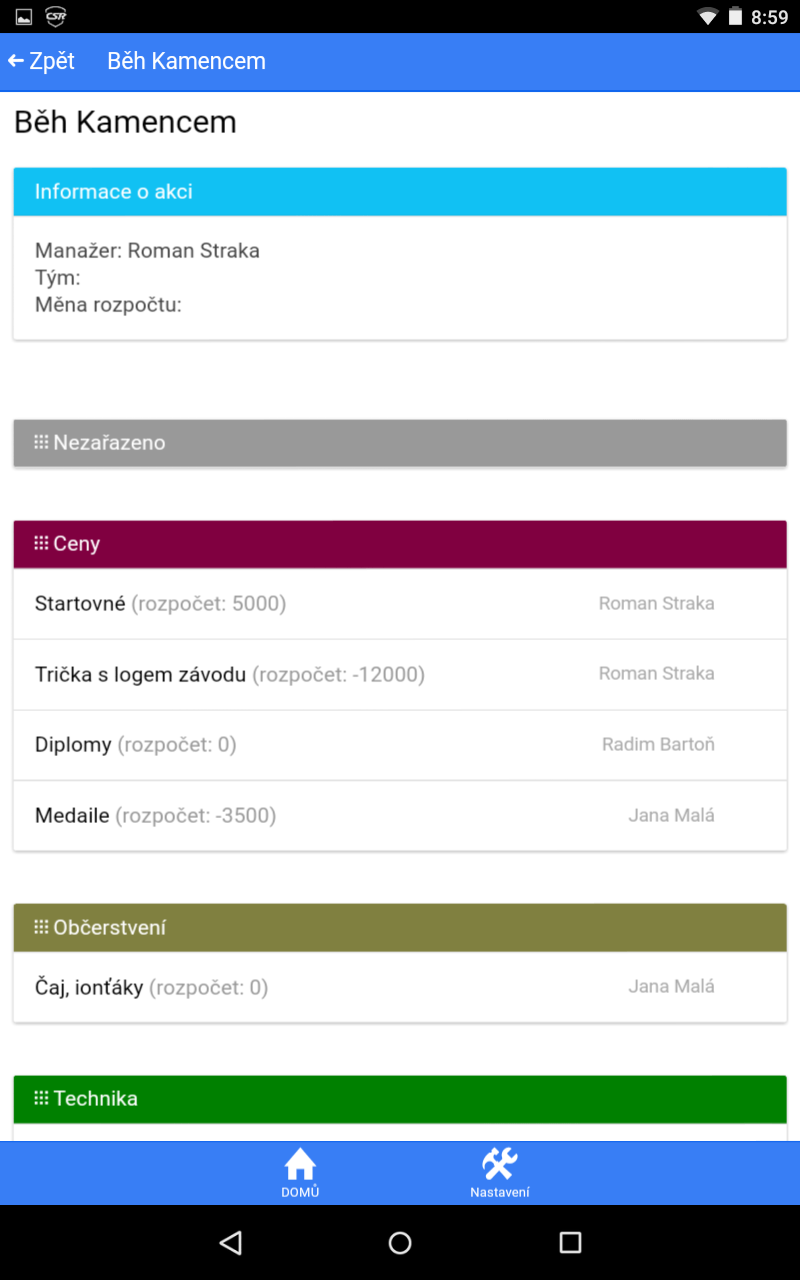The width and height of the screenshot is (800, 1280).
Task: Select the Čaj, ionťáky item
Action: [x=400, y=988]
